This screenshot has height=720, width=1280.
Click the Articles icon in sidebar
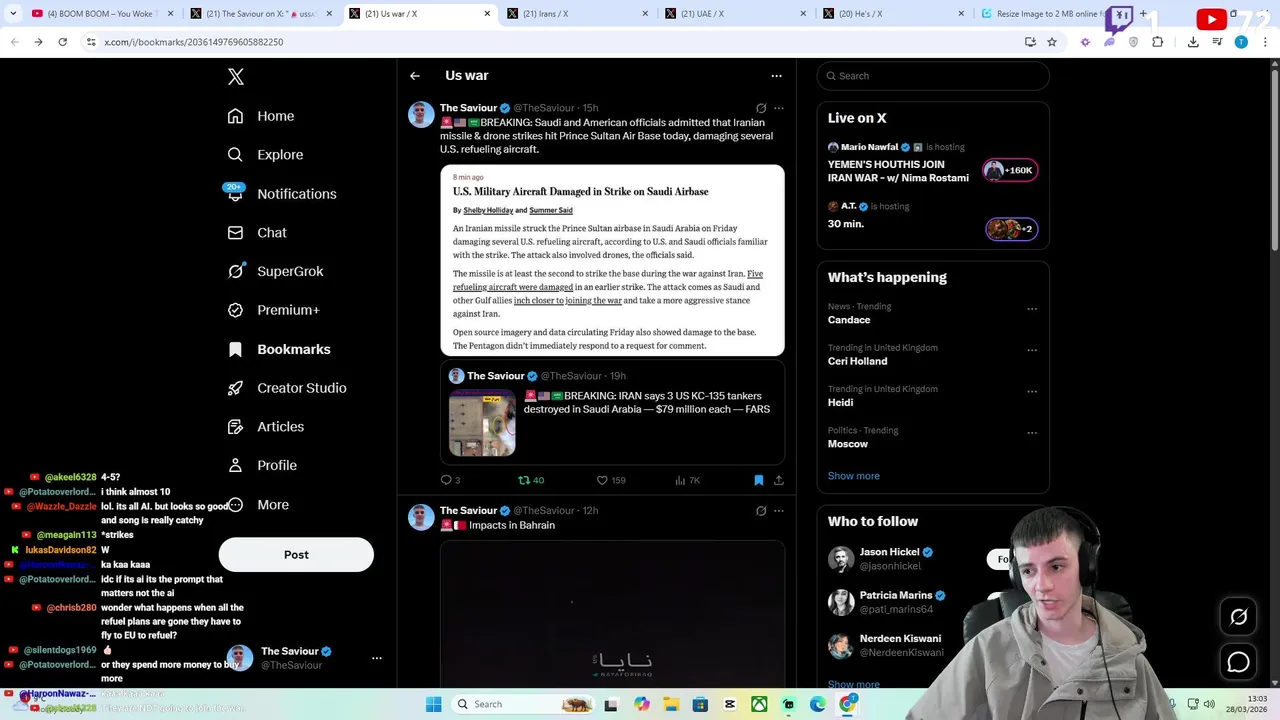click(x=235, y=427)
